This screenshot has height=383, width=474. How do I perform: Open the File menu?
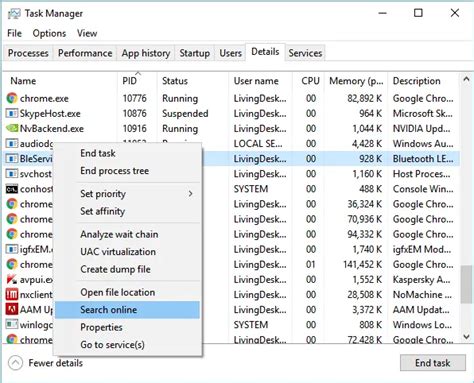14,33
